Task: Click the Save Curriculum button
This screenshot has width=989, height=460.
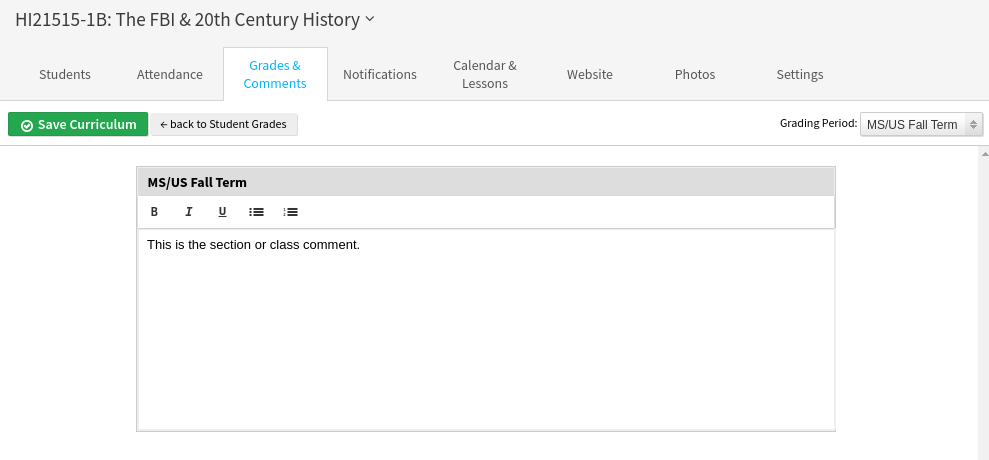Action: click(x=78, y=124)
